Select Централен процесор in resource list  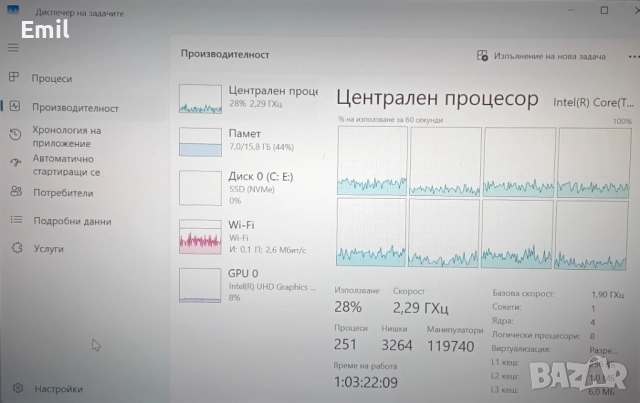248,98
